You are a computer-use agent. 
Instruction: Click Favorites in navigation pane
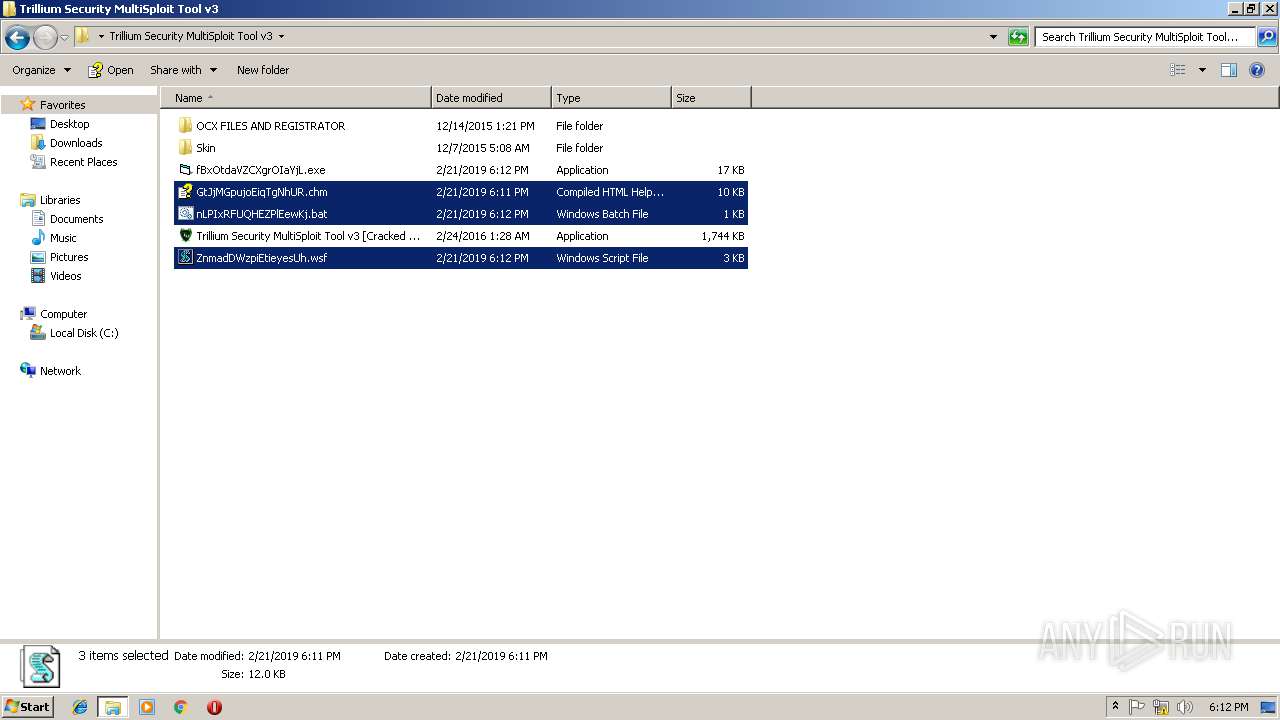tap(62, 105)
